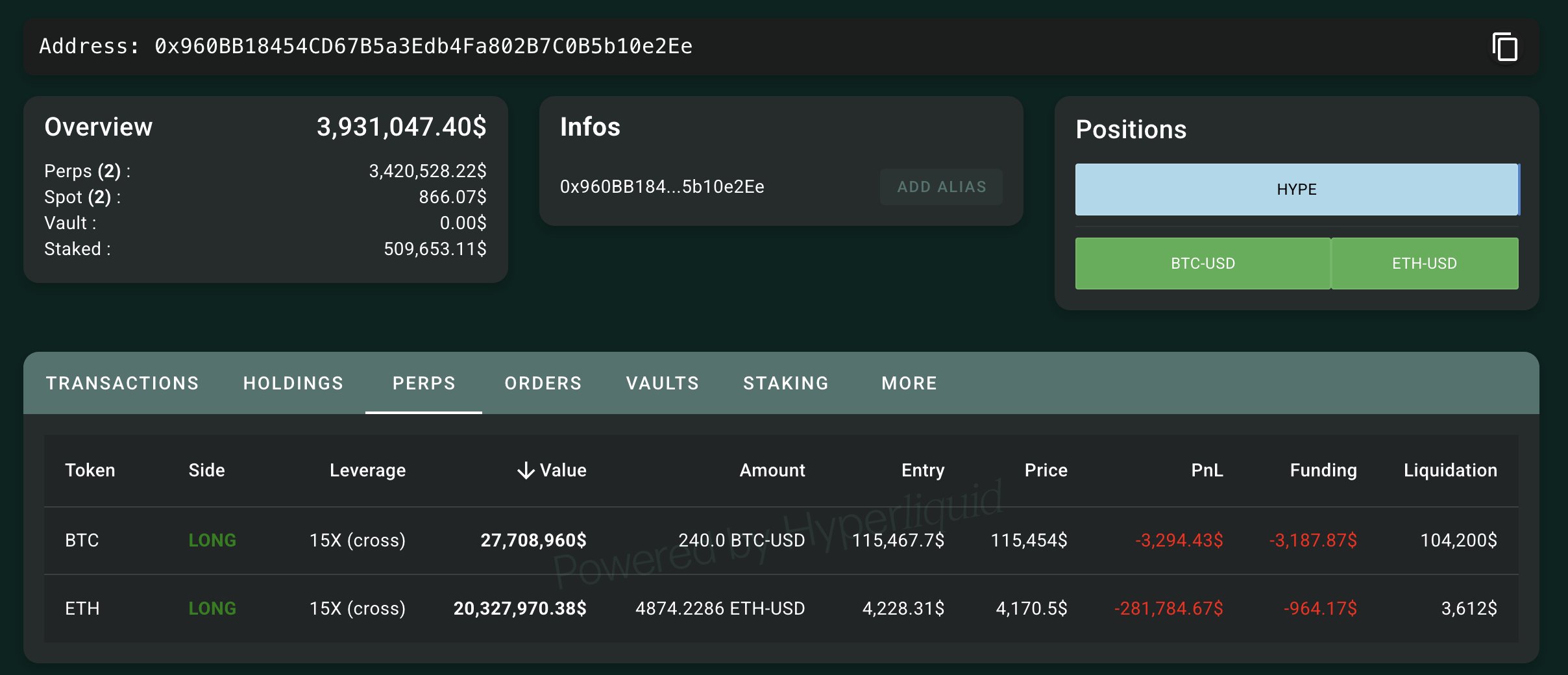
Task: Copy the wallet address using copy icon
Action: pyautogui.click(x=1504, y=47)
